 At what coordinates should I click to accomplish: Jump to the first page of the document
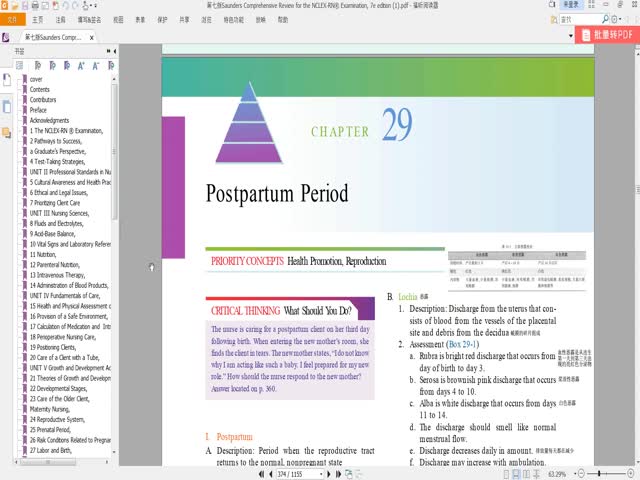pos(255,473)
